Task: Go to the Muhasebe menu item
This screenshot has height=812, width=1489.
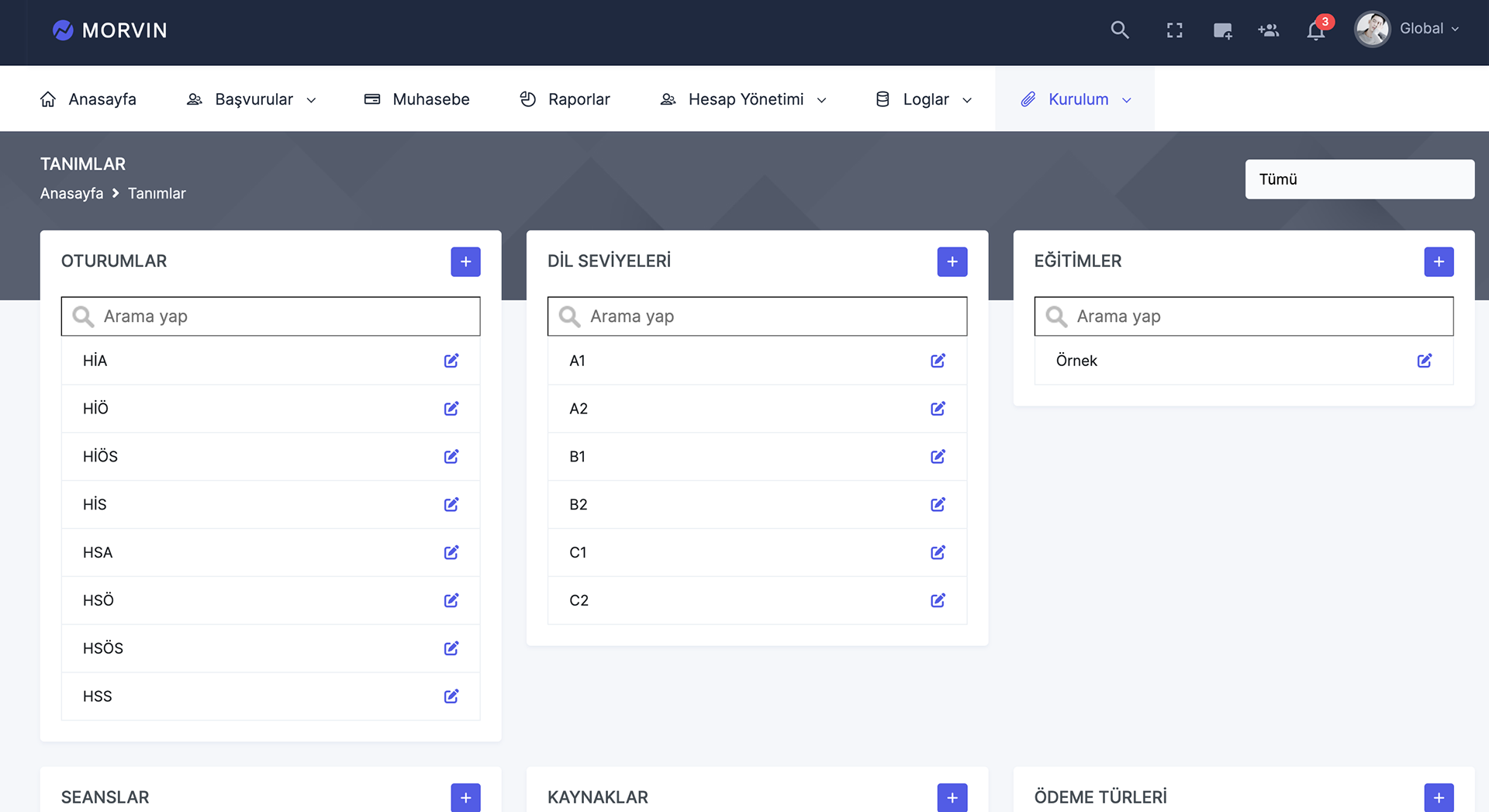Action: tap(417, 99)
